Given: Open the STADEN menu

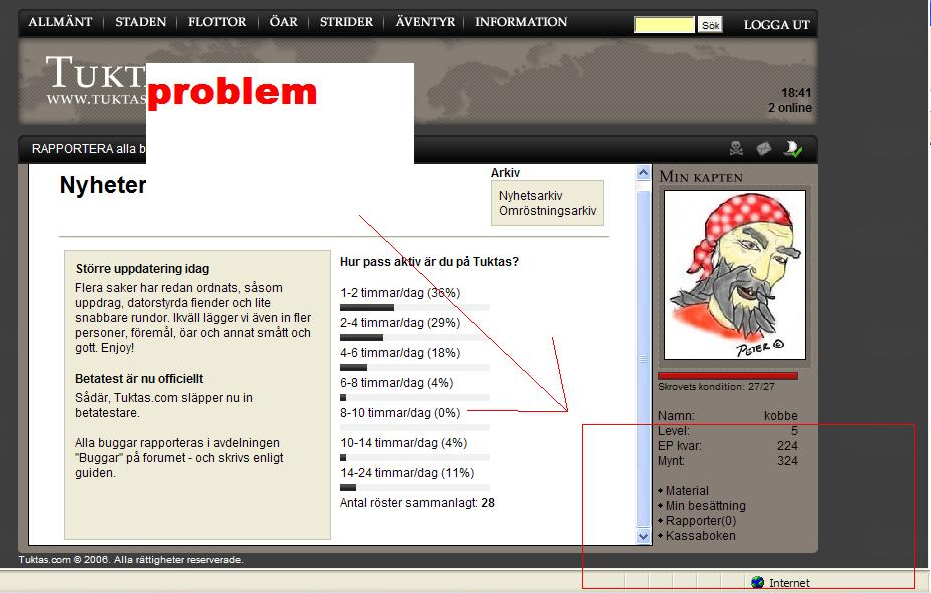Looking at the screenshot, I should 141,22.
